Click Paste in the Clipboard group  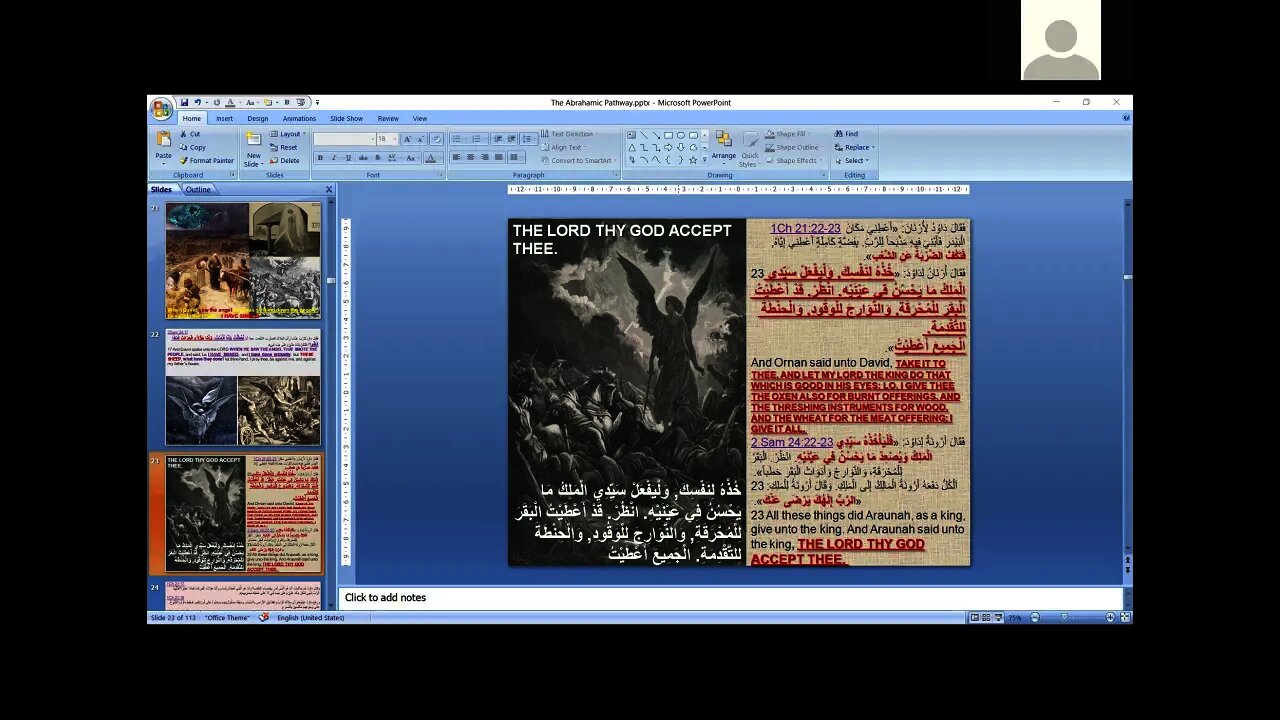(x=163, y=146)
